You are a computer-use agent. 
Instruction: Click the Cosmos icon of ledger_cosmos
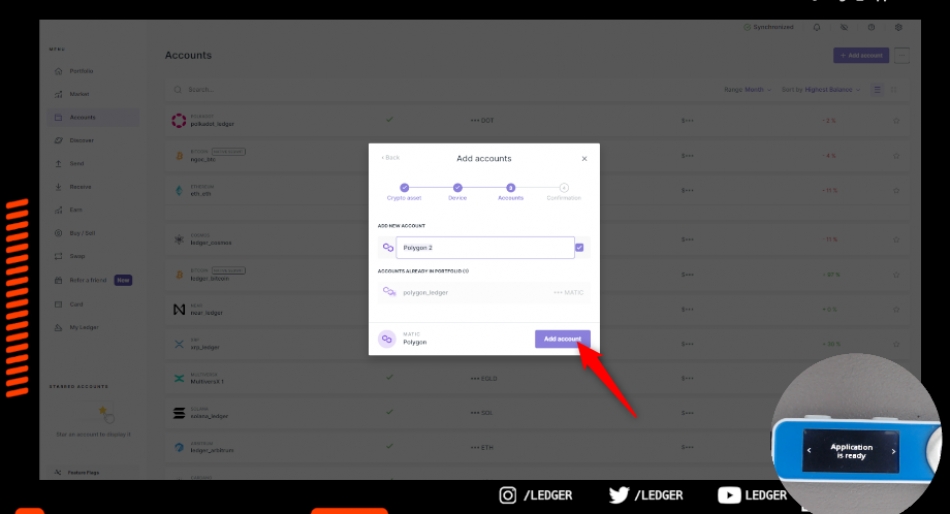point(179,239)
